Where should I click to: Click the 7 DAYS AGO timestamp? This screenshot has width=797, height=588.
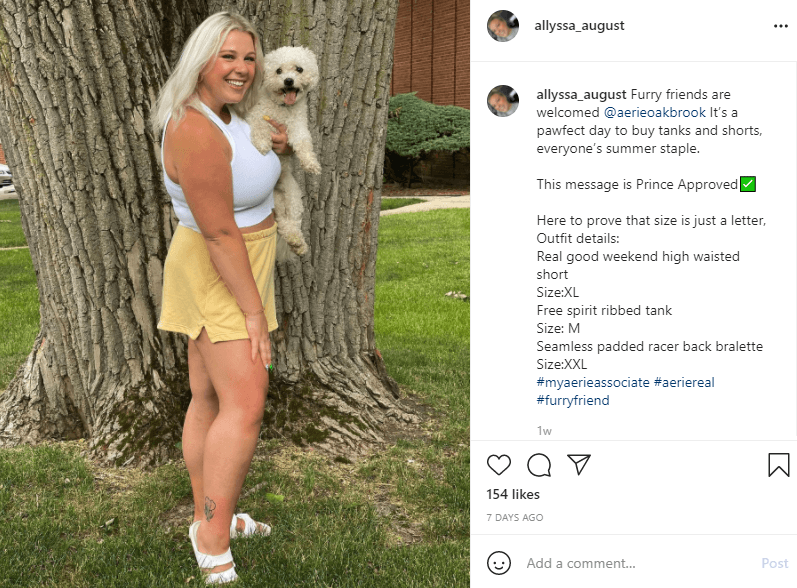pos(514,517)
